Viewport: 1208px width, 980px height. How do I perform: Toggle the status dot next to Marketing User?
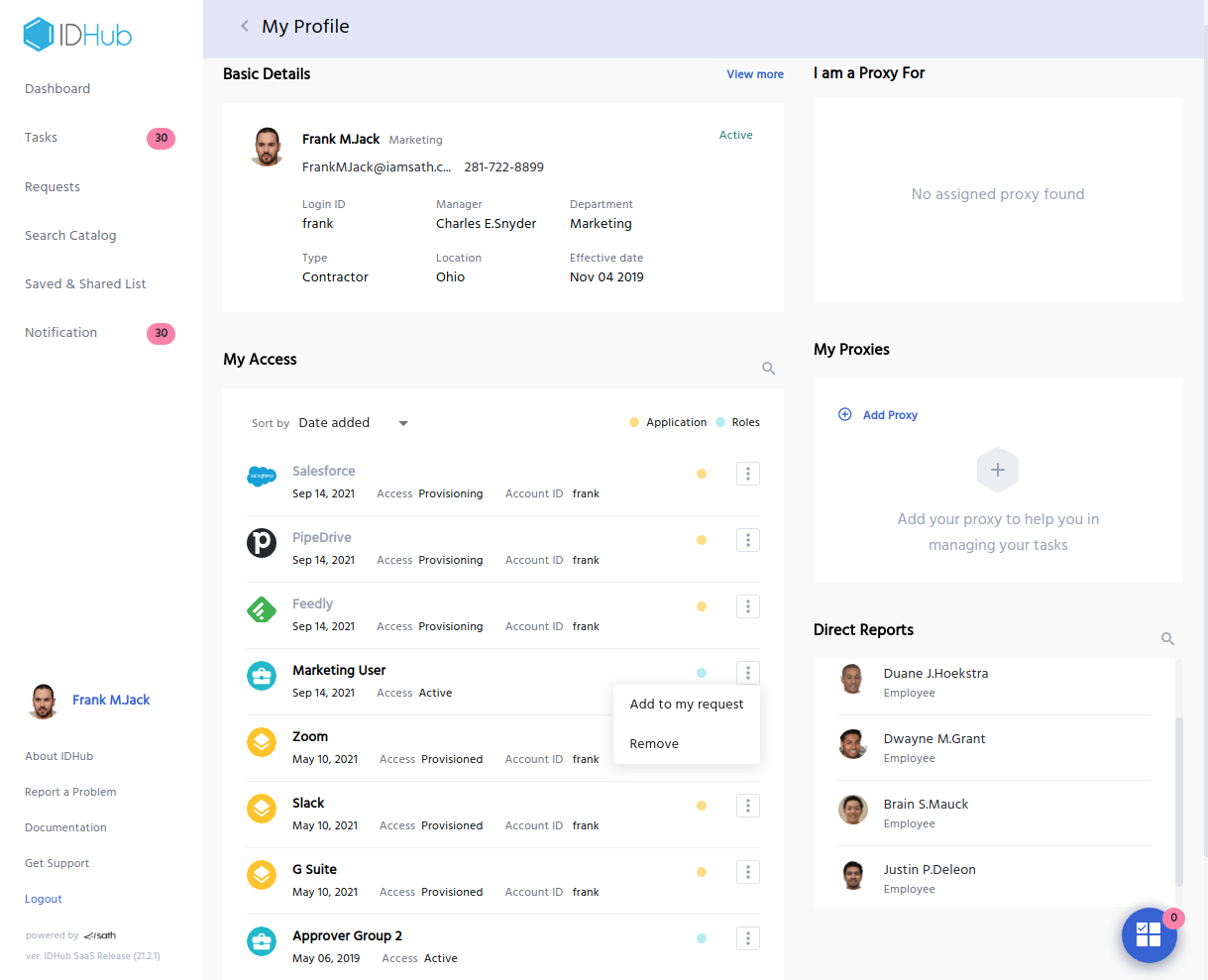click(x=702, y=672)
